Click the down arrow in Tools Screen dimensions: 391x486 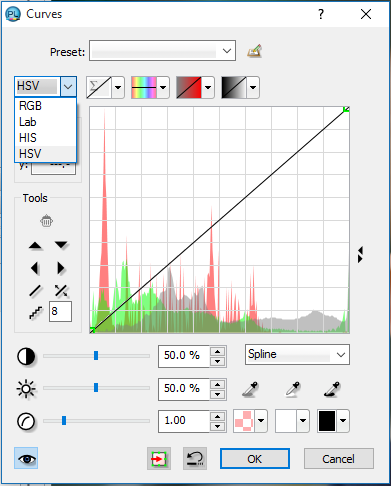[x=61, y=245]
